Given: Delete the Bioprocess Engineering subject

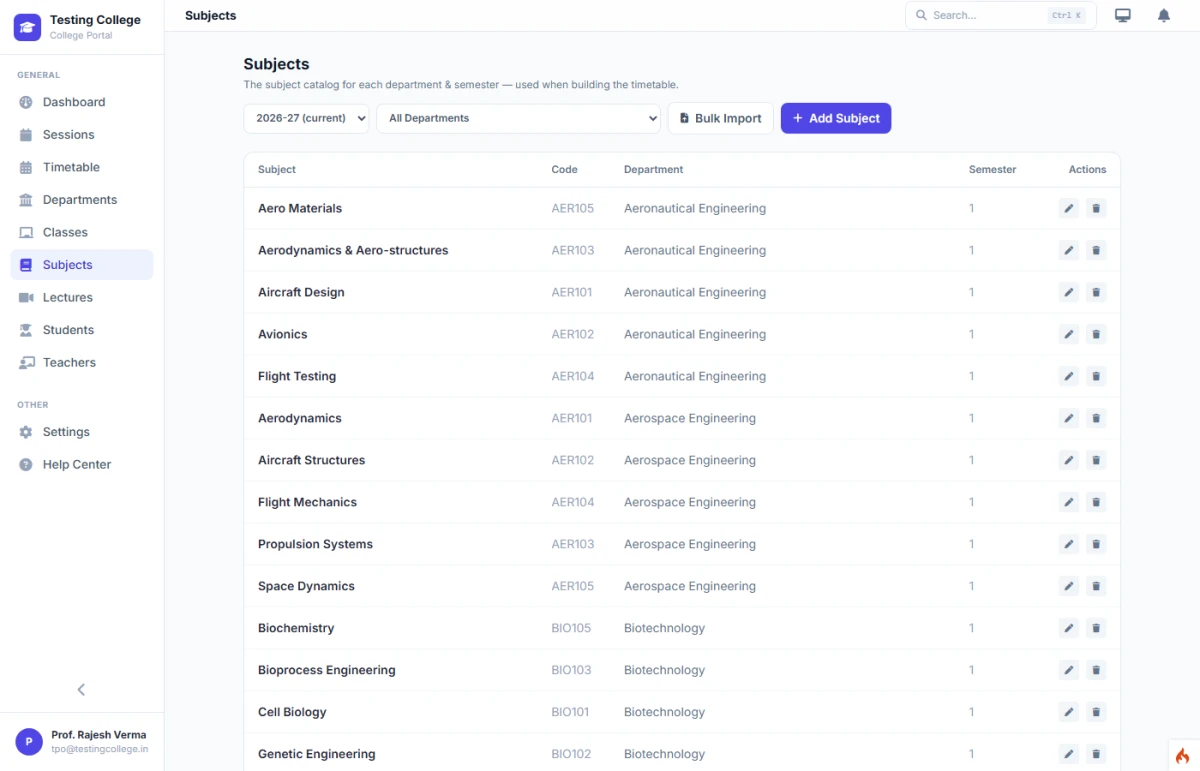Looking at the screenshot, I should click(1096, 671).
